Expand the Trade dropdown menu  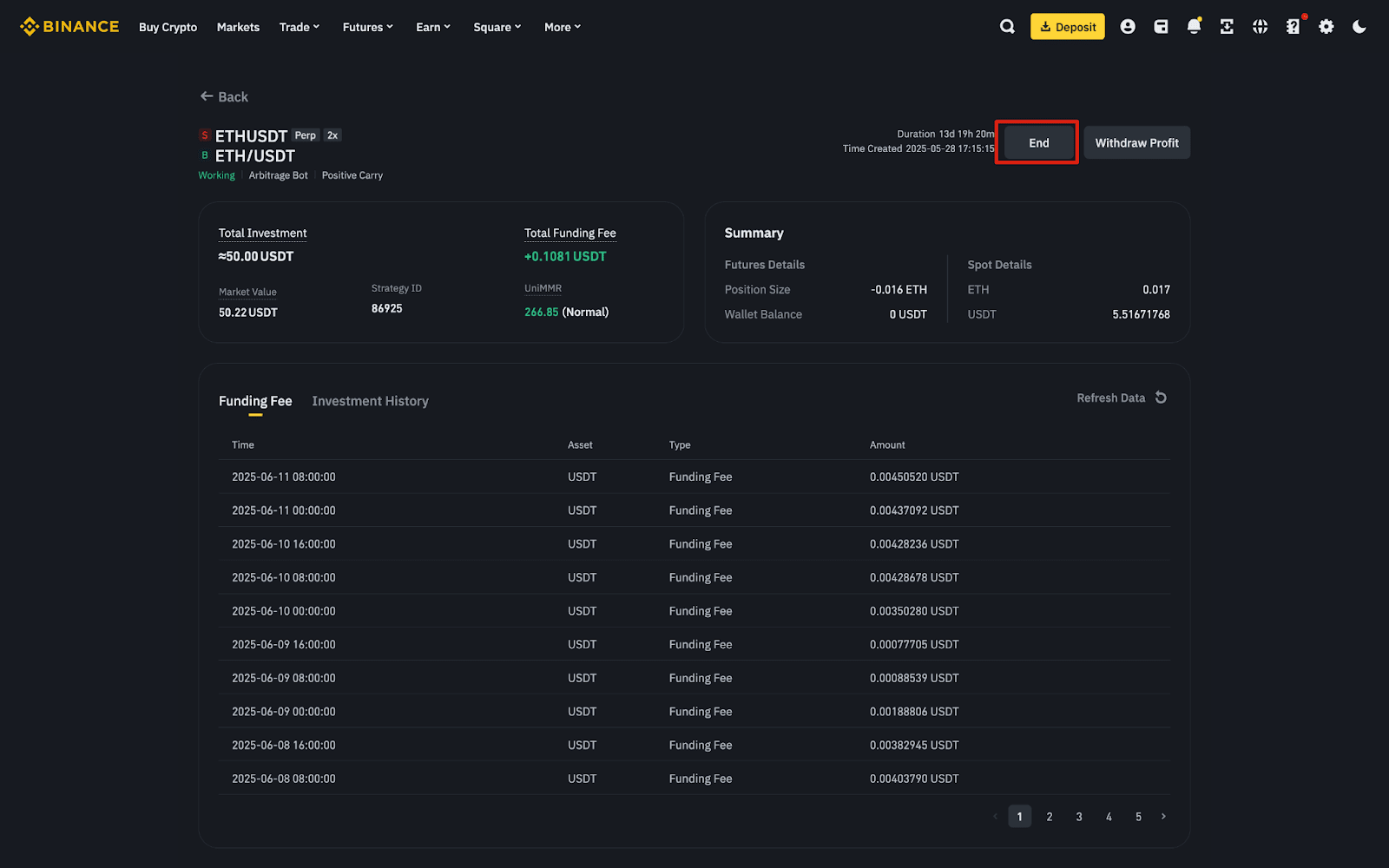point(300,27)
